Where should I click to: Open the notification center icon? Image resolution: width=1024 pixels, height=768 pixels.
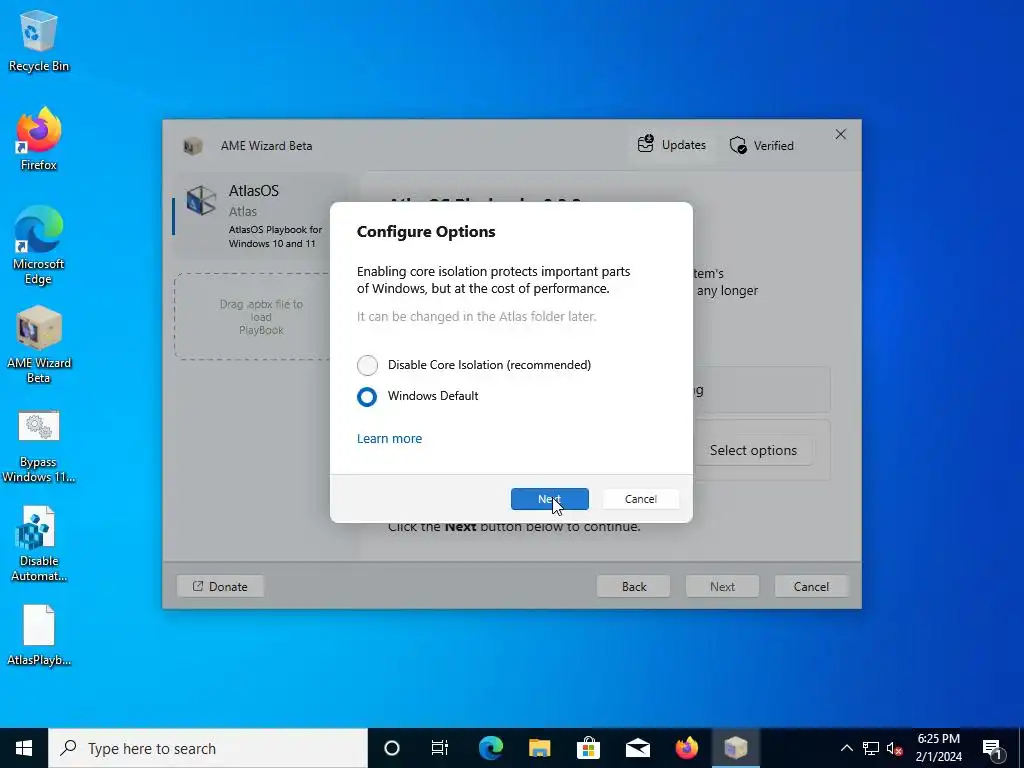tap(992, 748)
